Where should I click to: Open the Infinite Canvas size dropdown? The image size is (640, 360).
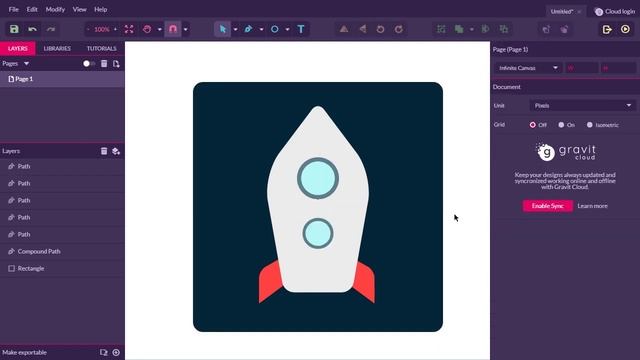tap(528, 68)
